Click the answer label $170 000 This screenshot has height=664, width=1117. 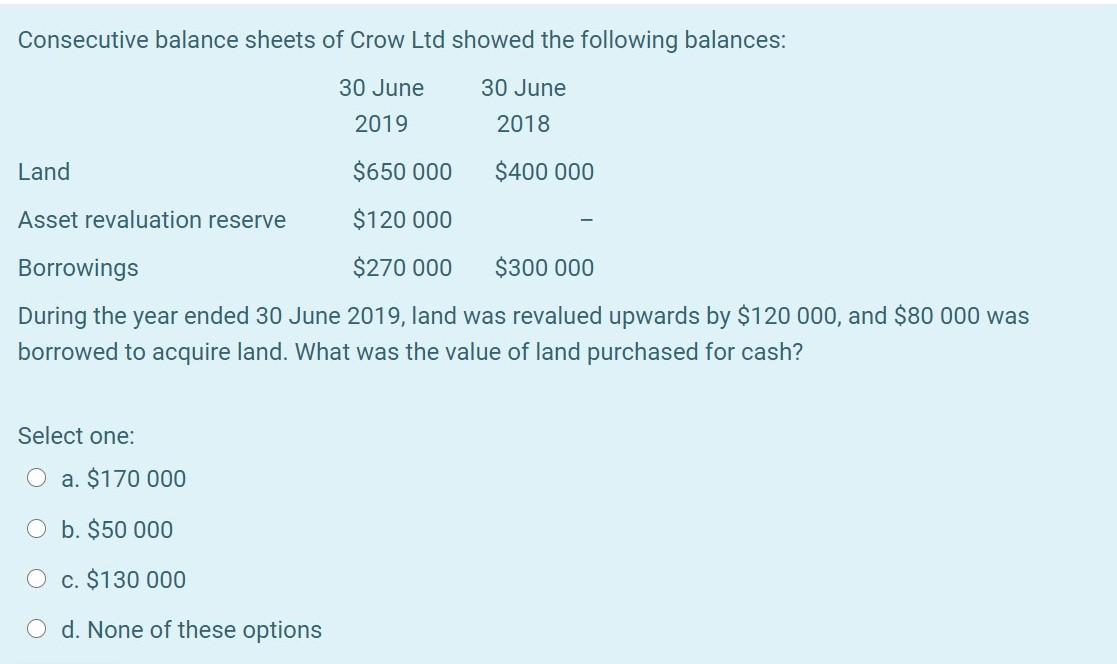pyautogui.click(x=136, y=479)
